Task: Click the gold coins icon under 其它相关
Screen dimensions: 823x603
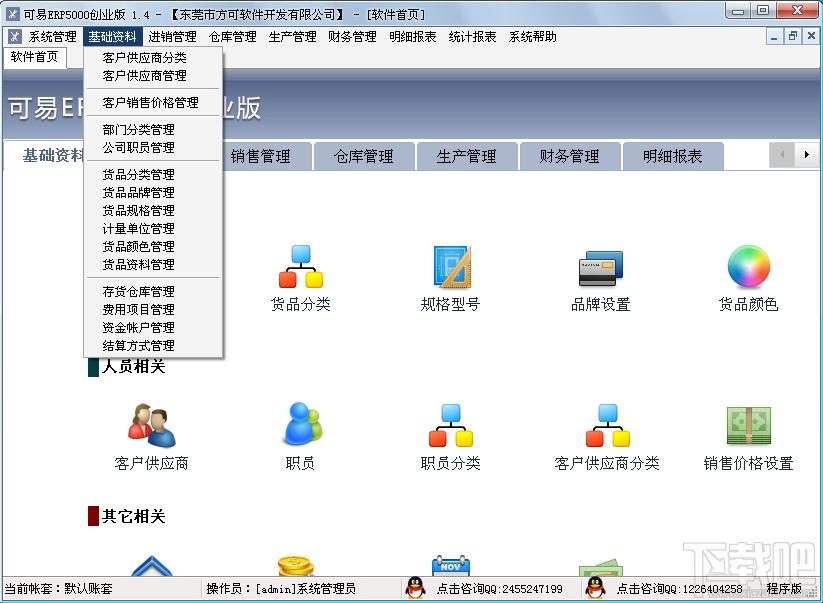Action: (x=296, y=565)
